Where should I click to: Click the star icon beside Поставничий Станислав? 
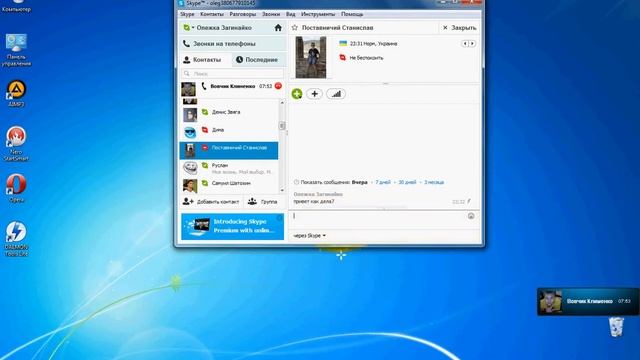[295, 28]
